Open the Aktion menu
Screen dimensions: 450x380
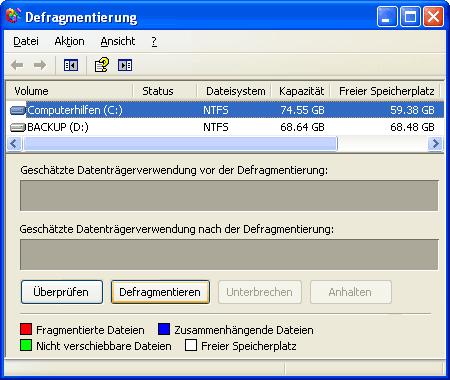tap(69, 41)
